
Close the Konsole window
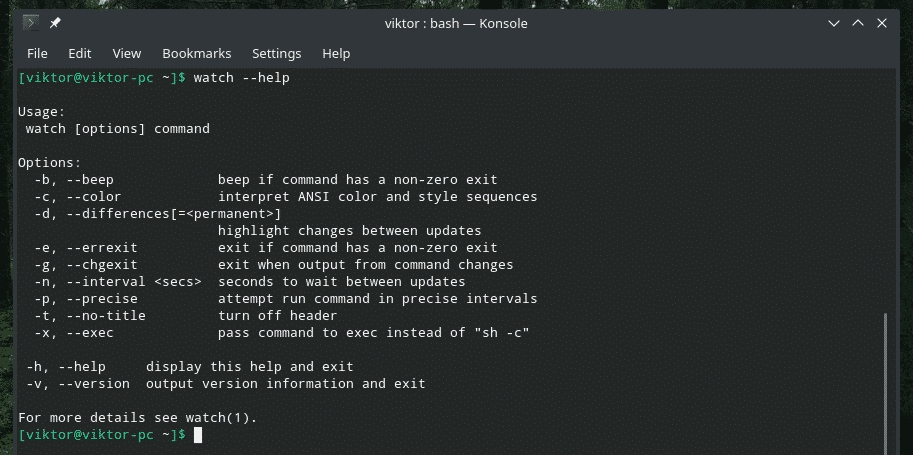pos(888,23)
